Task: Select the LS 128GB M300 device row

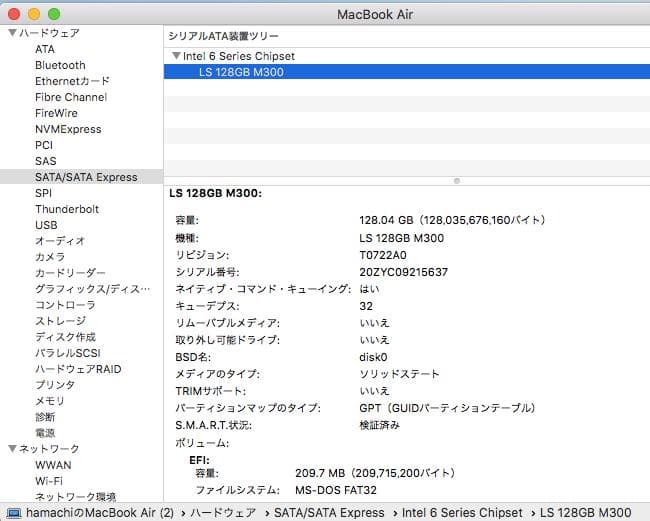Action: pos(407,72)
